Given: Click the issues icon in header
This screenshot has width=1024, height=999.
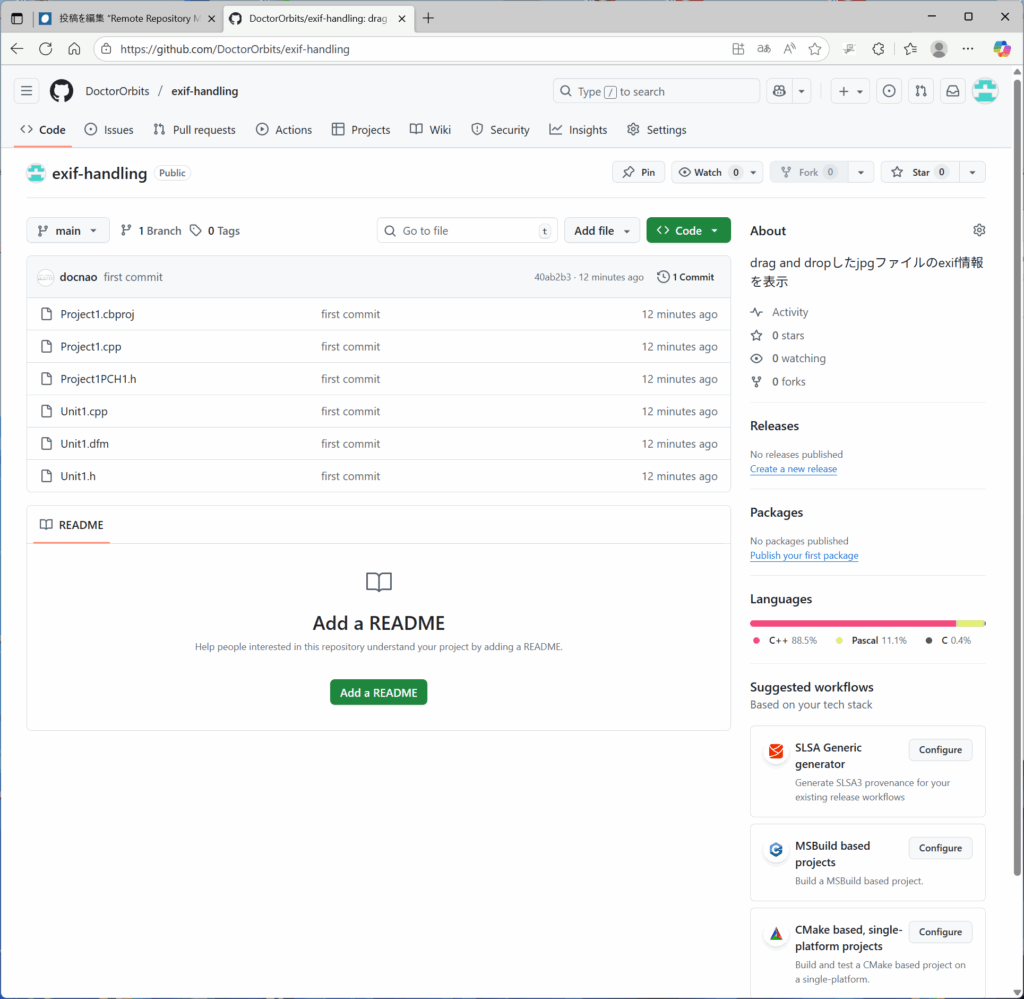Looking at the screenshot, I should click(x=889, y=91).
